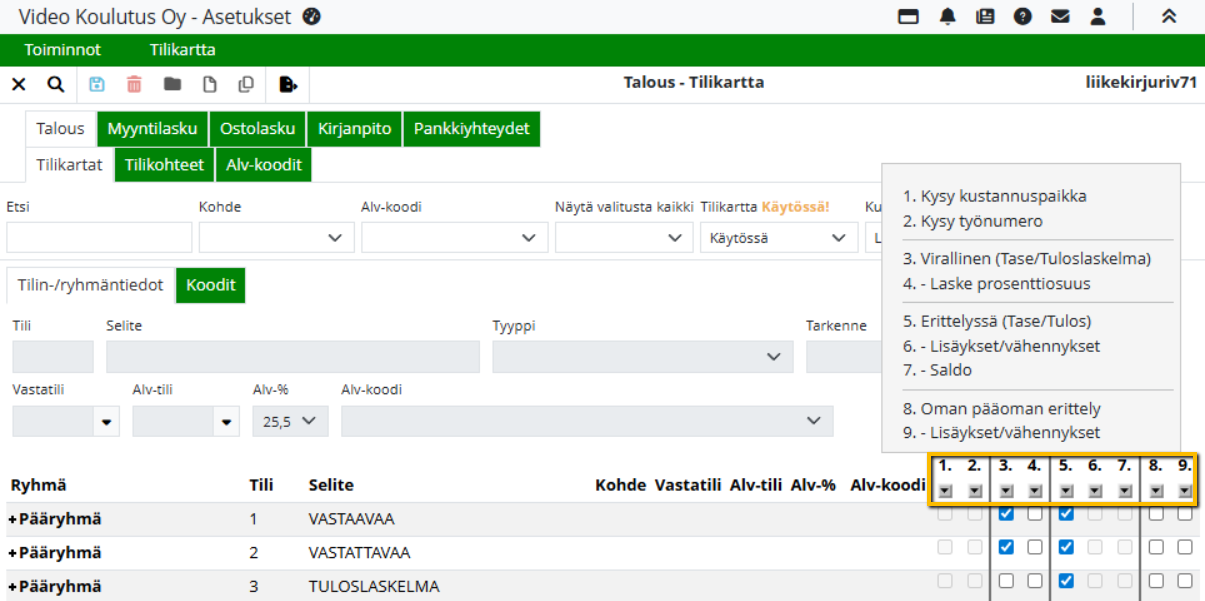Click the blue save disk icon
The height and width of the screenshot is (601, 1205).
(x=97, y=84)
